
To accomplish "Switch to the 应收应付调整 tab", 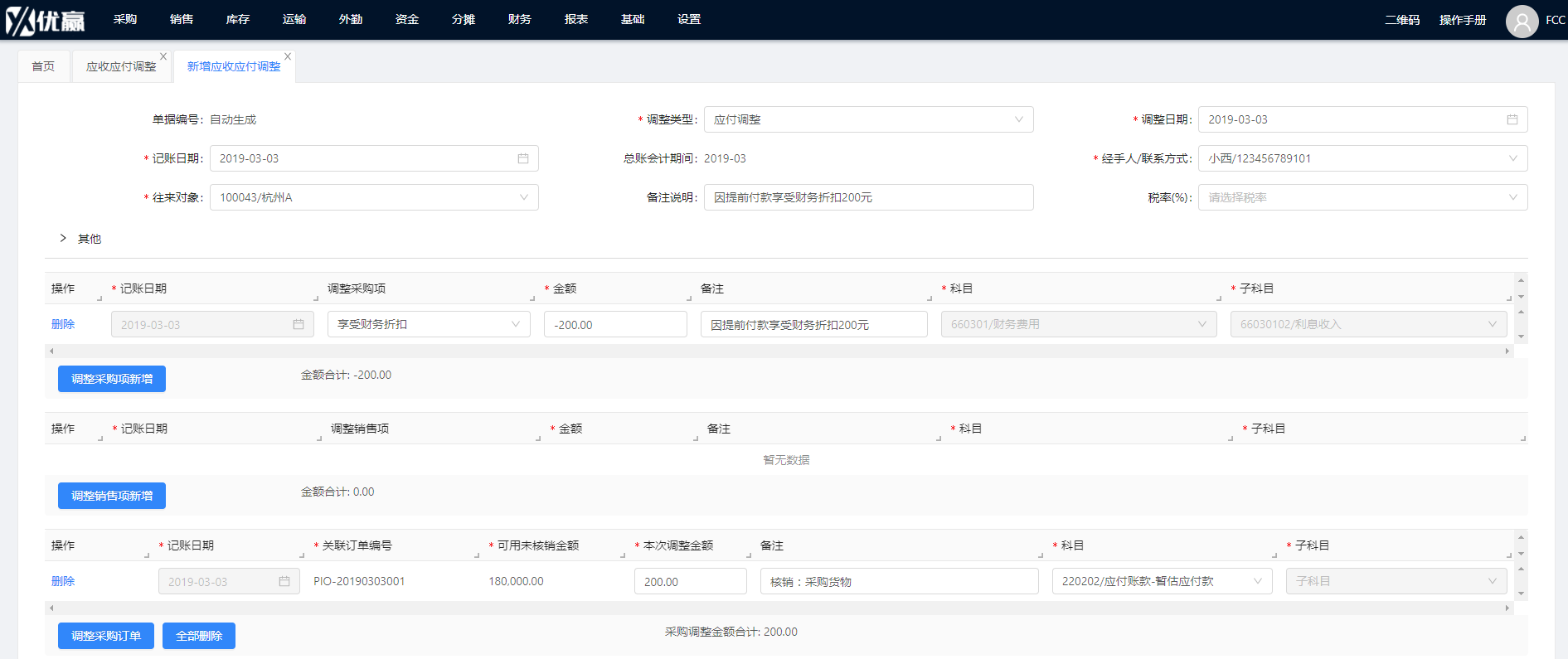I will pos(121,66).
